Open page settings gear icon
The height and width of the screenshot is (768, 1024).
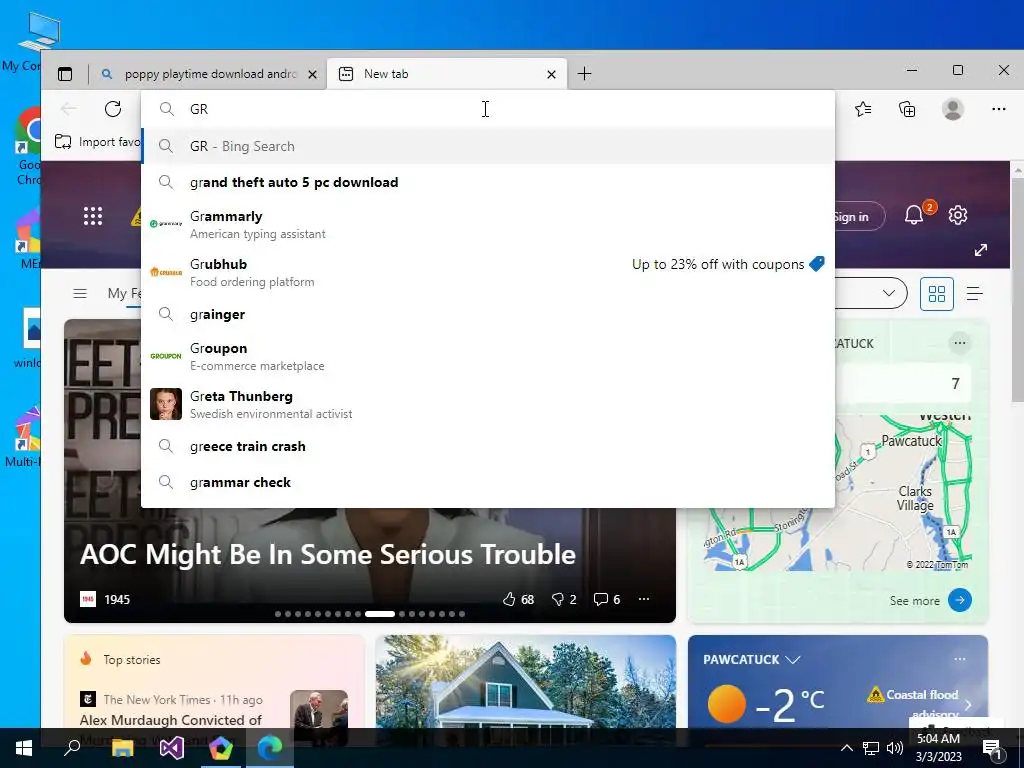click(957, 215)
